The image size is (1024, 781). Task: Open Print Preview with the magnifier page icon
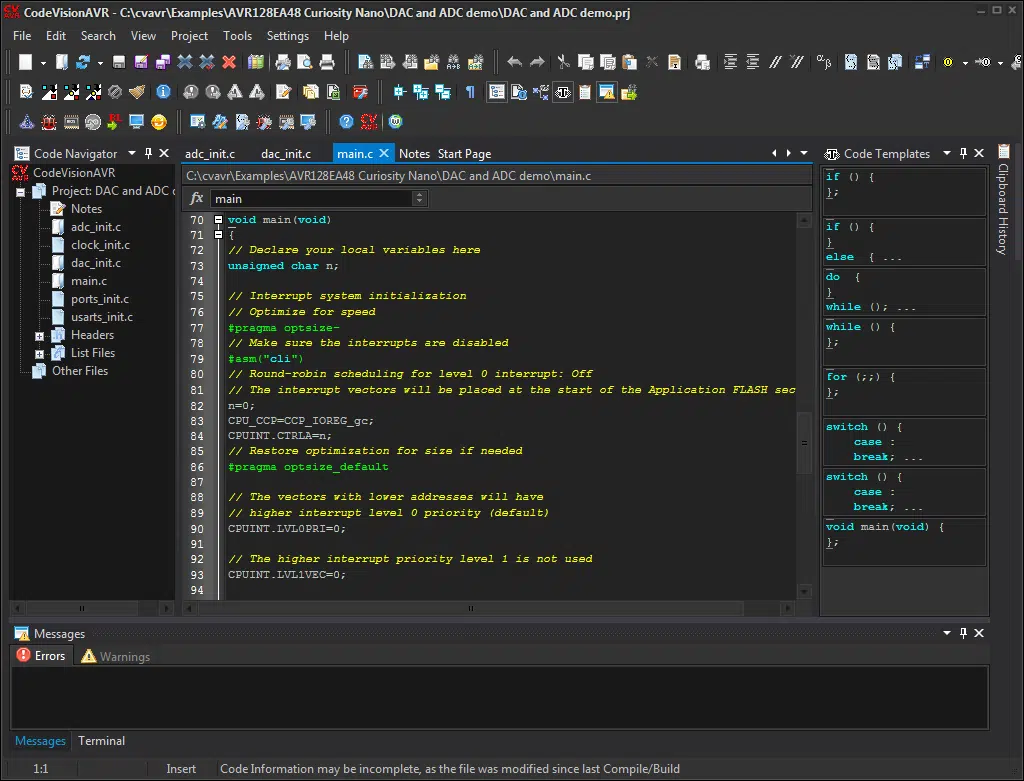coord(305,62)
